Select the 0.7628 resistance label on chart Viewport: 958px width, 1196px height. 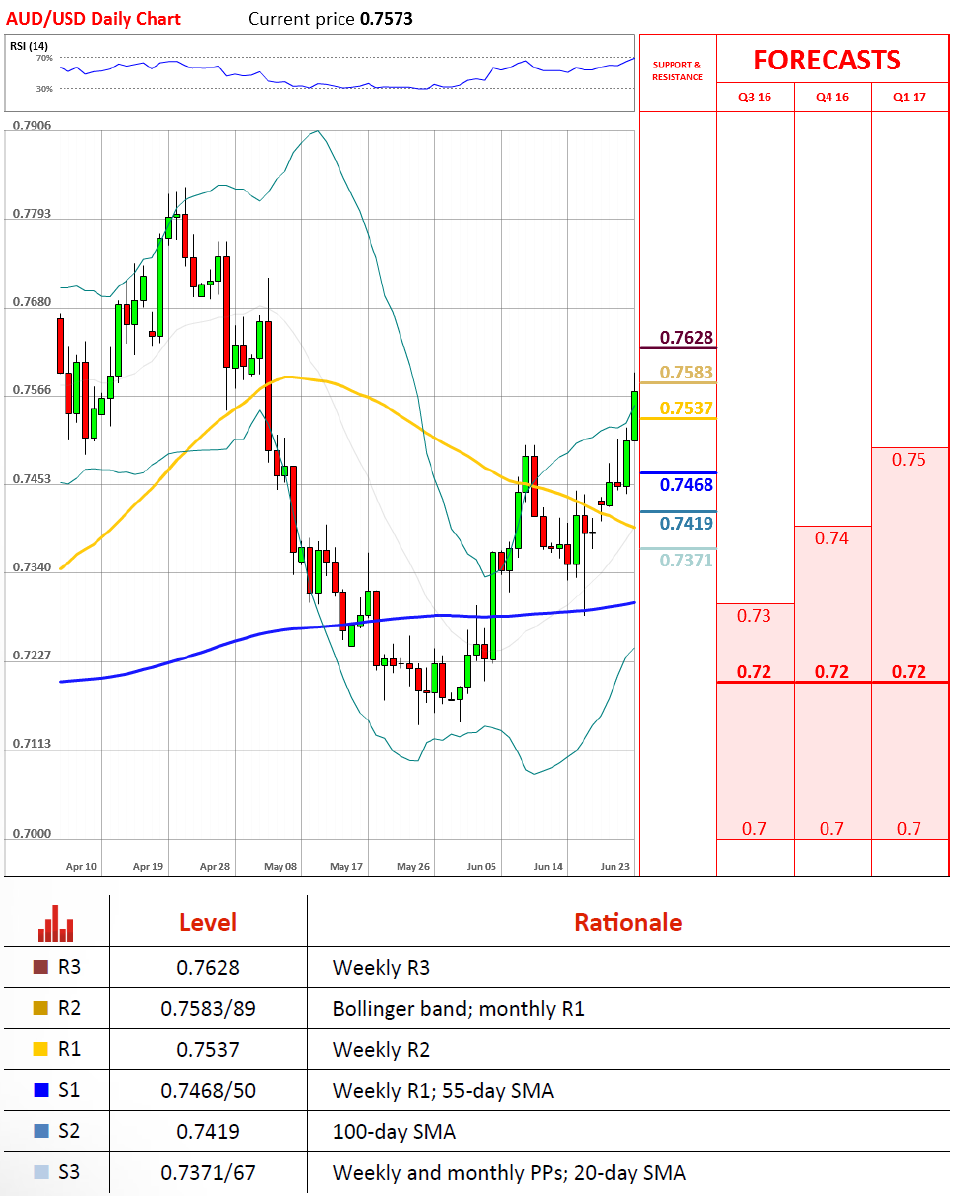(x=686, y=338)
